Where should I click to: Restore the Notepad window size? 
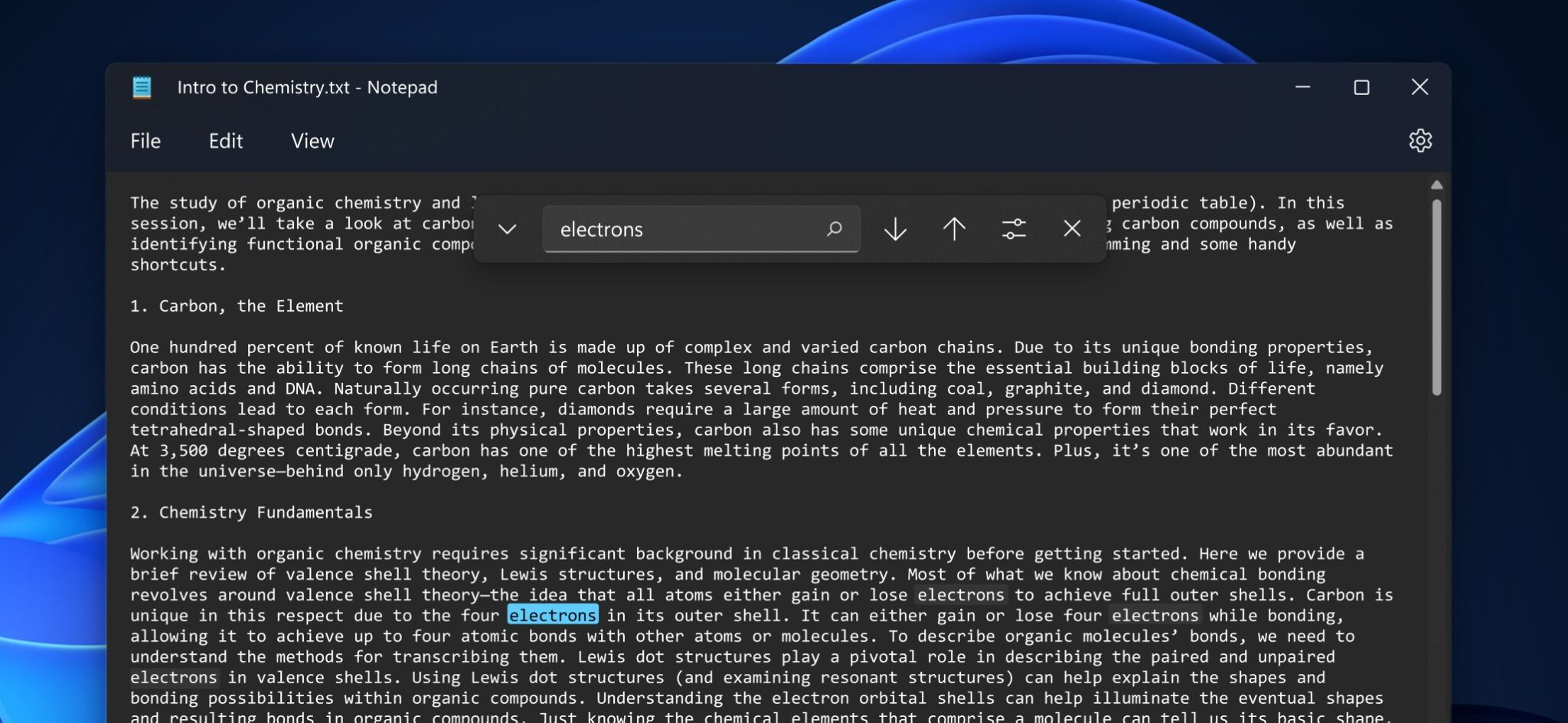tap(1362, 87)
